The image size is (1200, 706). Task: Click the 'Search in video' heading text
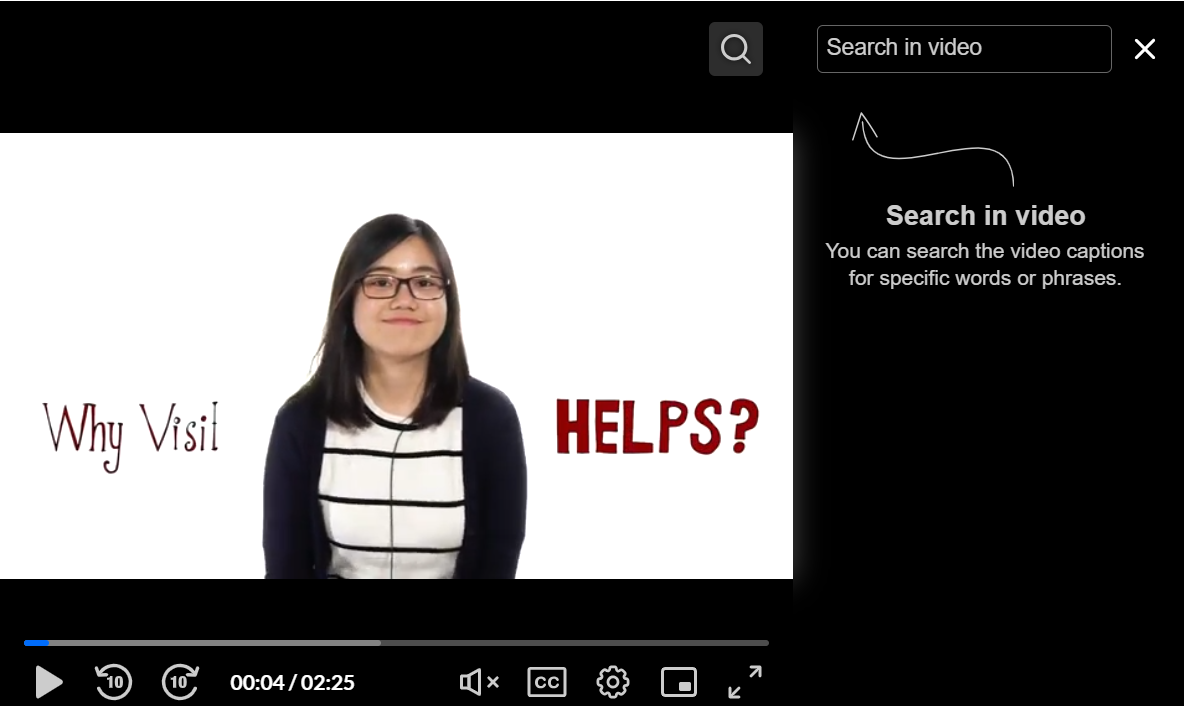click(x=985, y=215)
